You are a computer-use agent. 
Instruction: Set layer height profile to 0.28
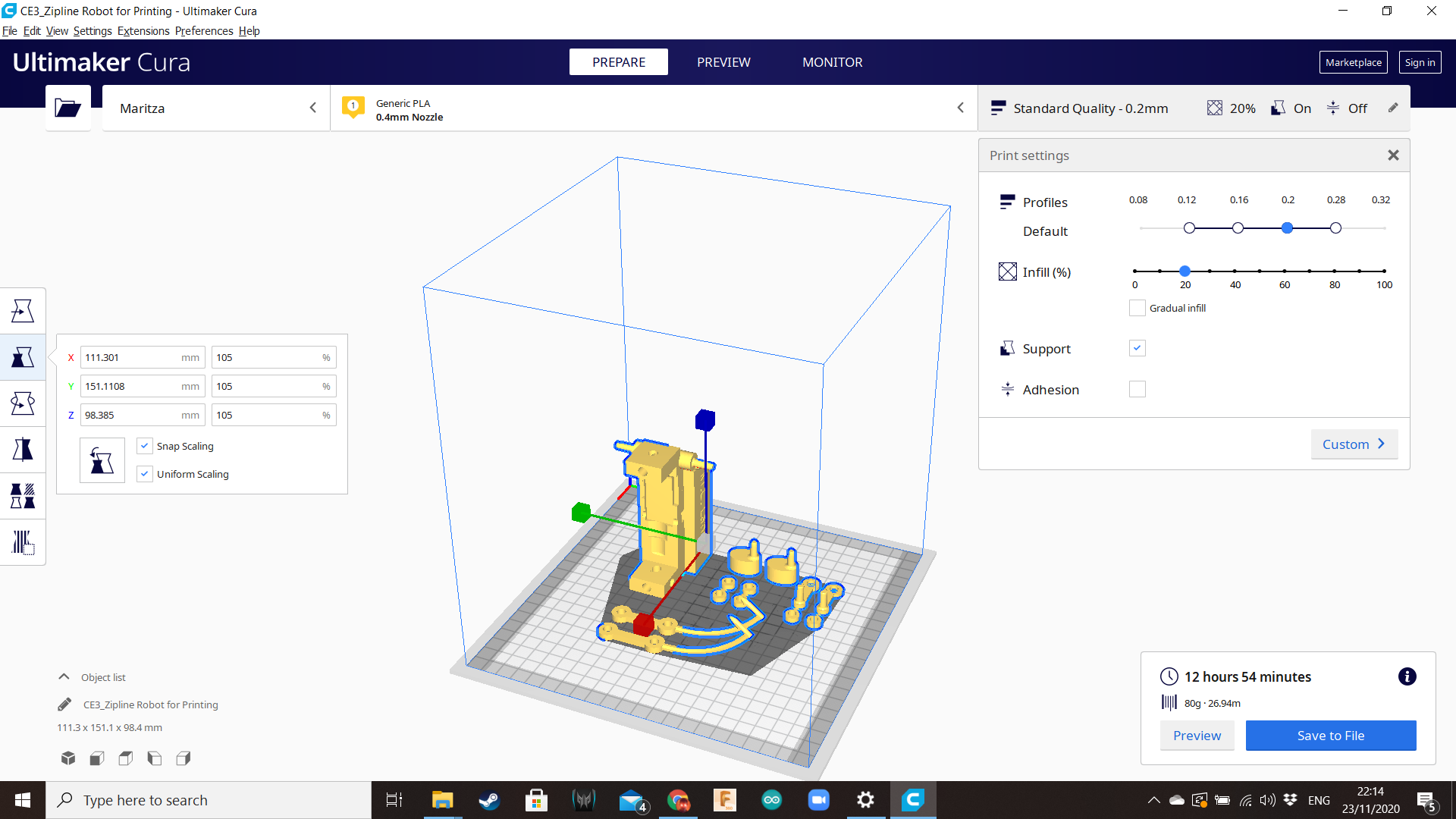tap(1335, 228)
